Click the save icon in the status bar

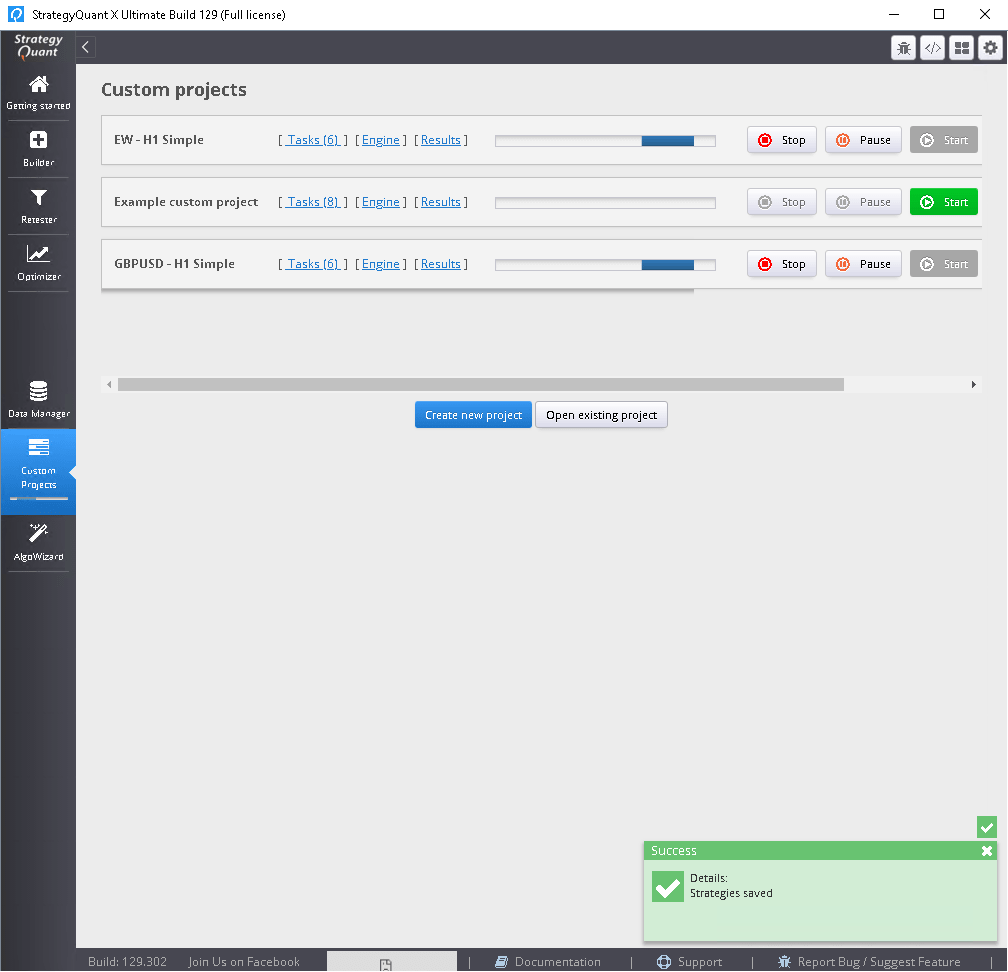point(386,964)
